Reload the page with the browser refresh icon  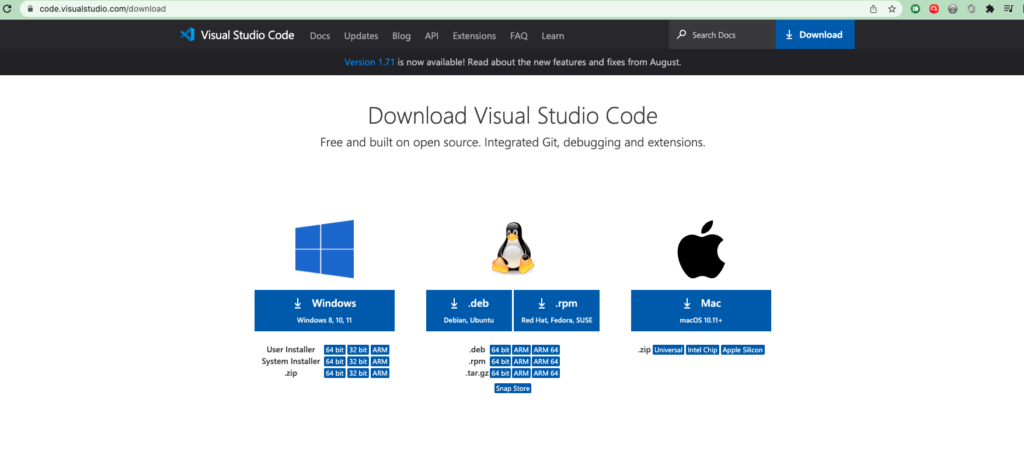tap(8, 9)
